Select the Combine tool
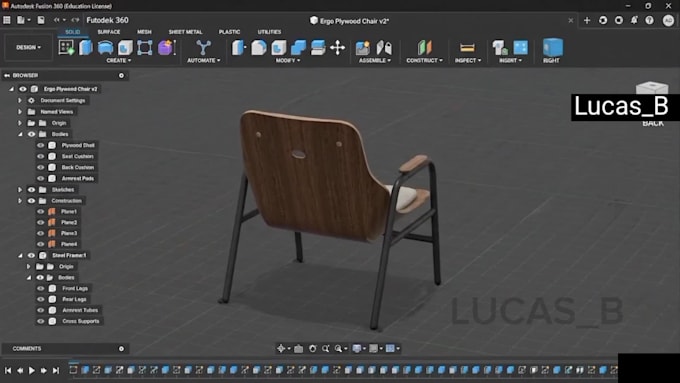The width and height of the screenshot is (680, 383). [x=298, y=48]
